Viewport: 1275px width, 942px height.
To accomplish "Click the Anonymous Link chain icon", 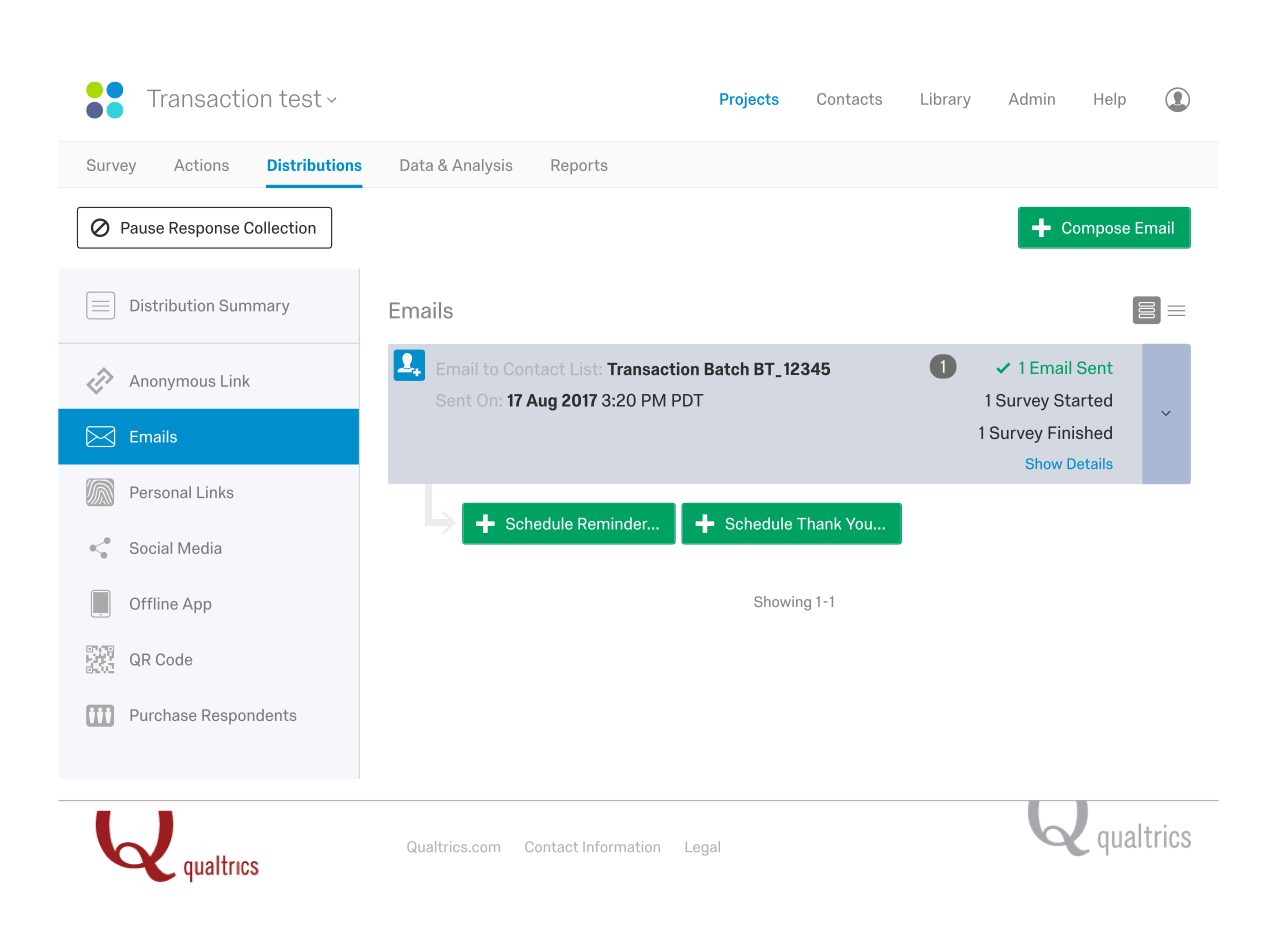I will [100, 381].
